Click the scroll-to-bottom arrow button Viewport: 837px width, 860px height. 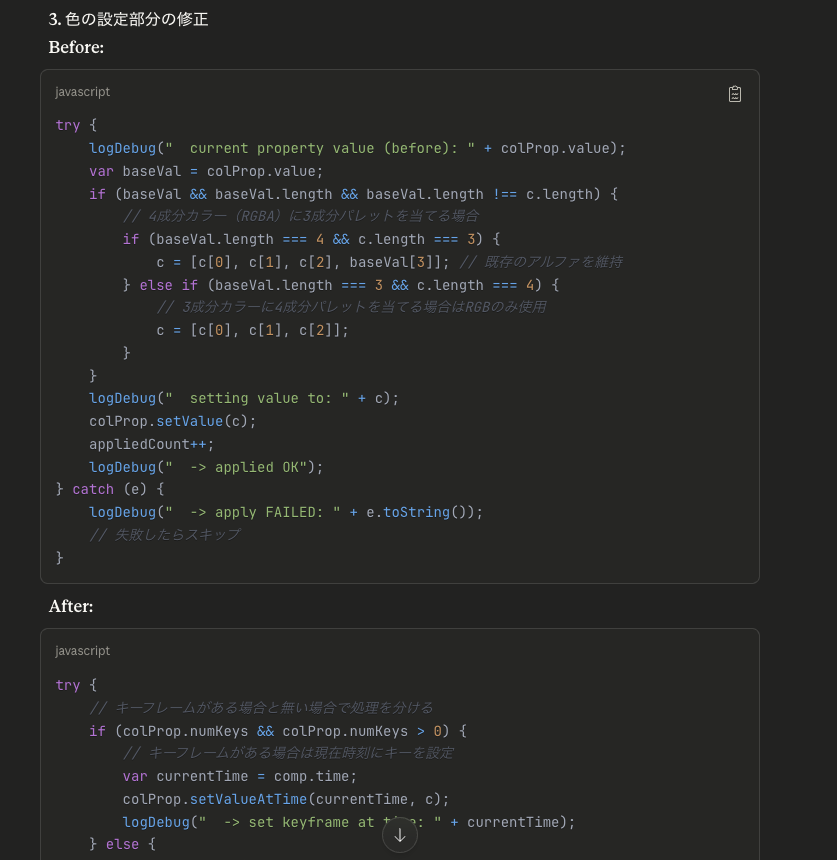click(x=400, y=835)
